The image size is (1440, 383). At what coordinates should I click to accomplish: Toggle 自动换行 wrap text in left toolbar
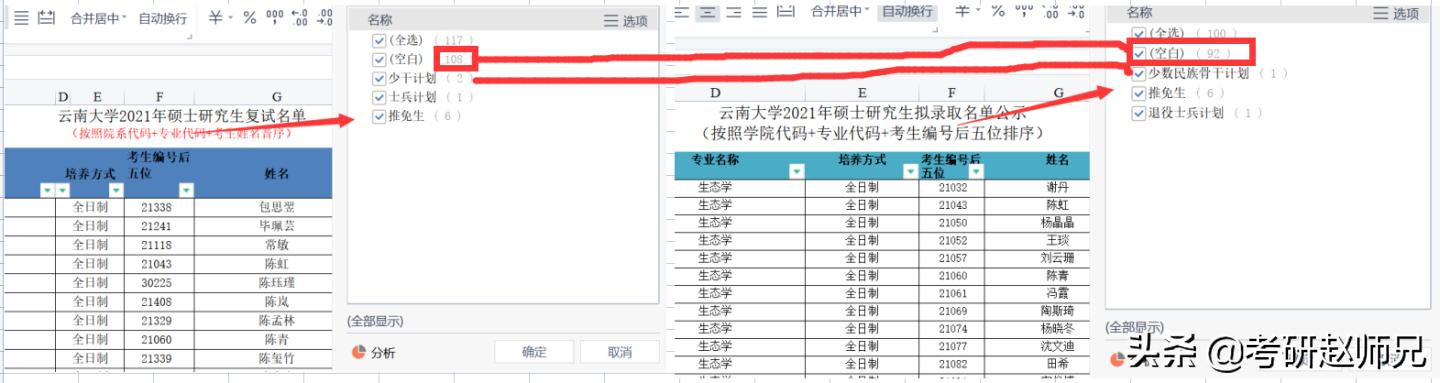tap(162, 18)
